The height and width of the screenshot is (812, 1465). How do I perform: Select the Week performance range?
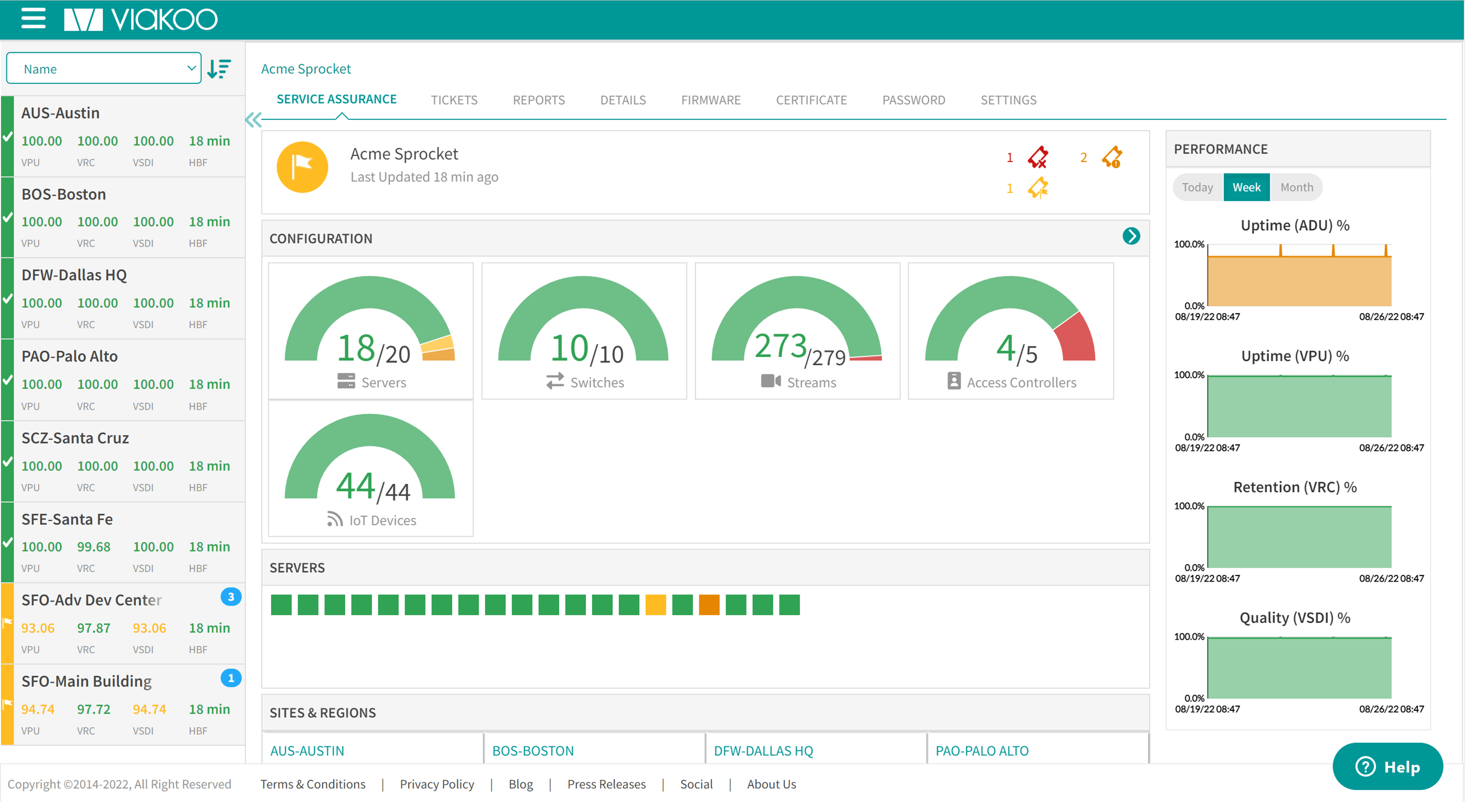pyautogui.click(x=1246, y=187)
